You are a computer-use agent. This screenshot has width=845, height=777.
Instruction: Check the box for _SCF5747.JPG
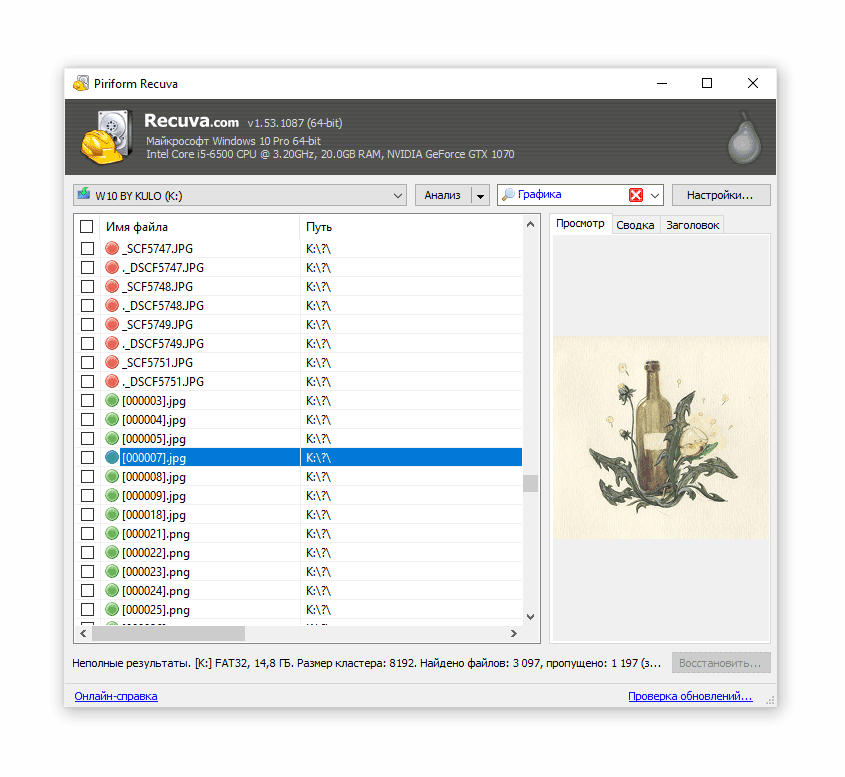tap(87, 248)
